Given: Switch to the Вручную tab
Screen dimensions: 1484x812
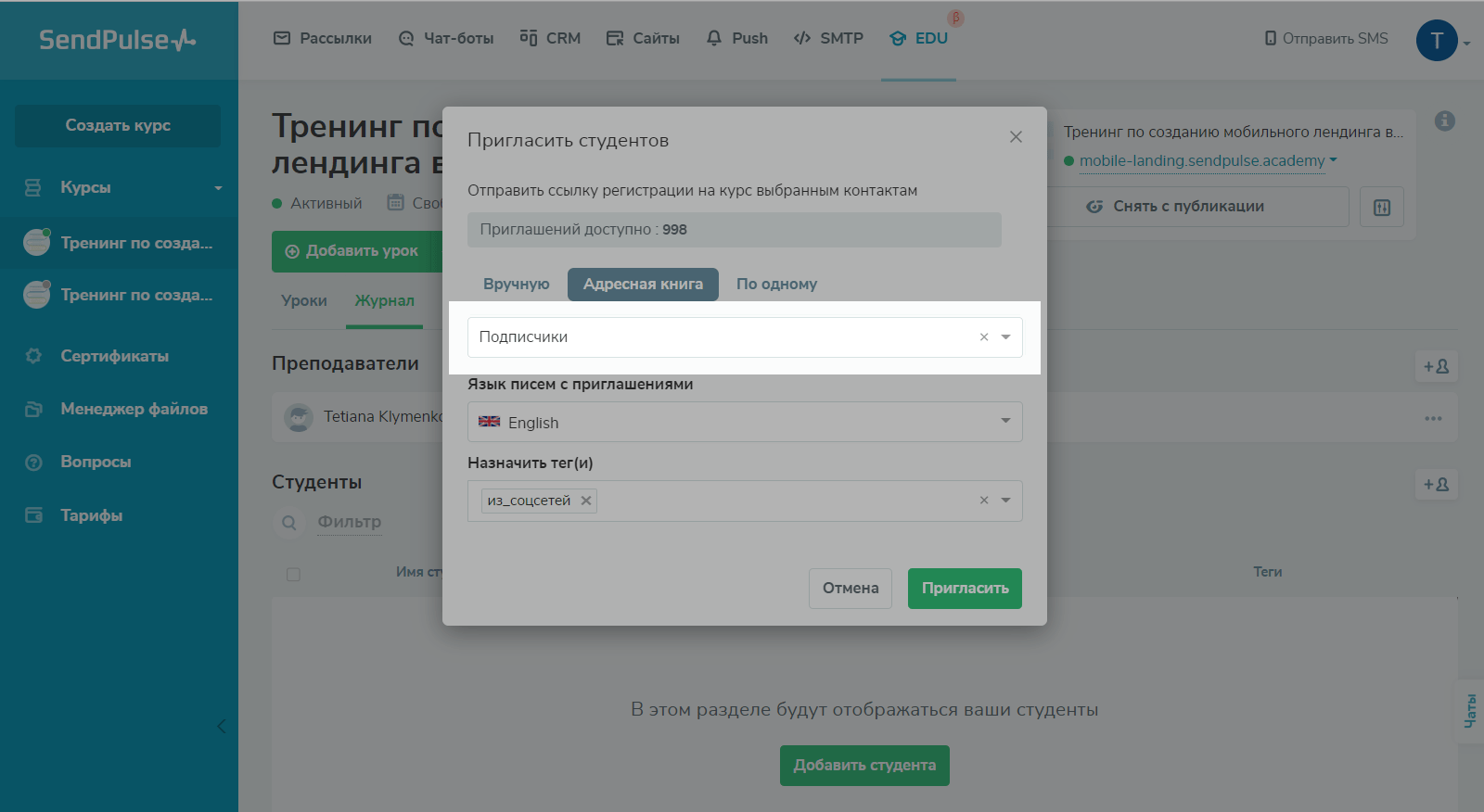Looking at the screenshot, I should 516,284.
